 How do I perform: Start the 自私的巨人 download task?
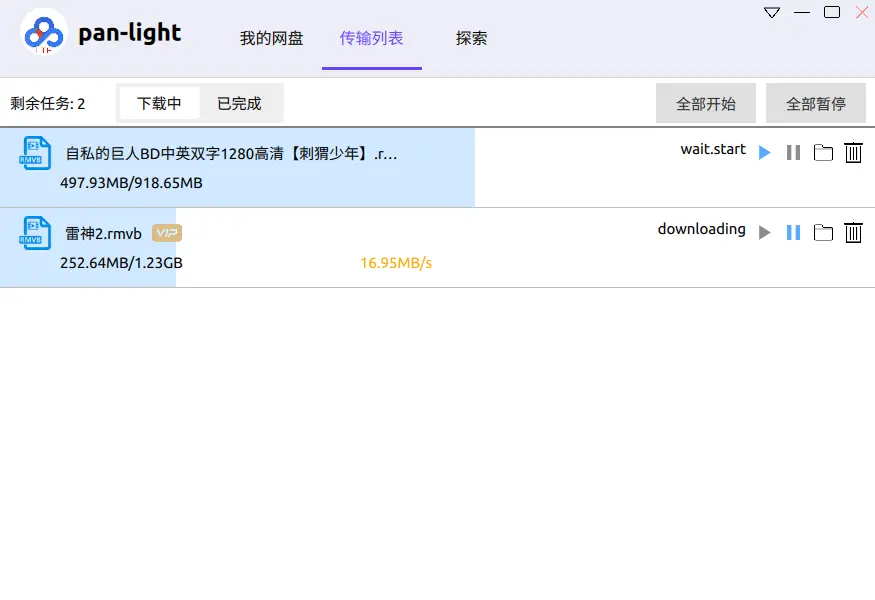[x=764, y=152]
